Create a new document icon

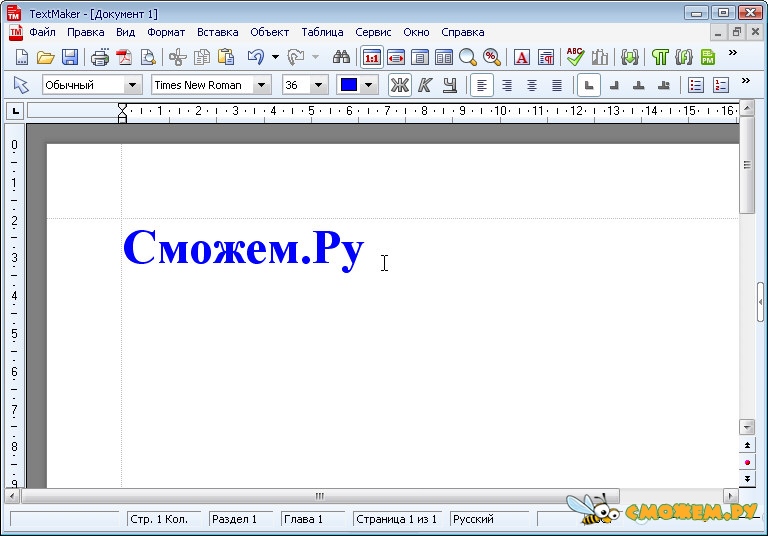point(22,57)
